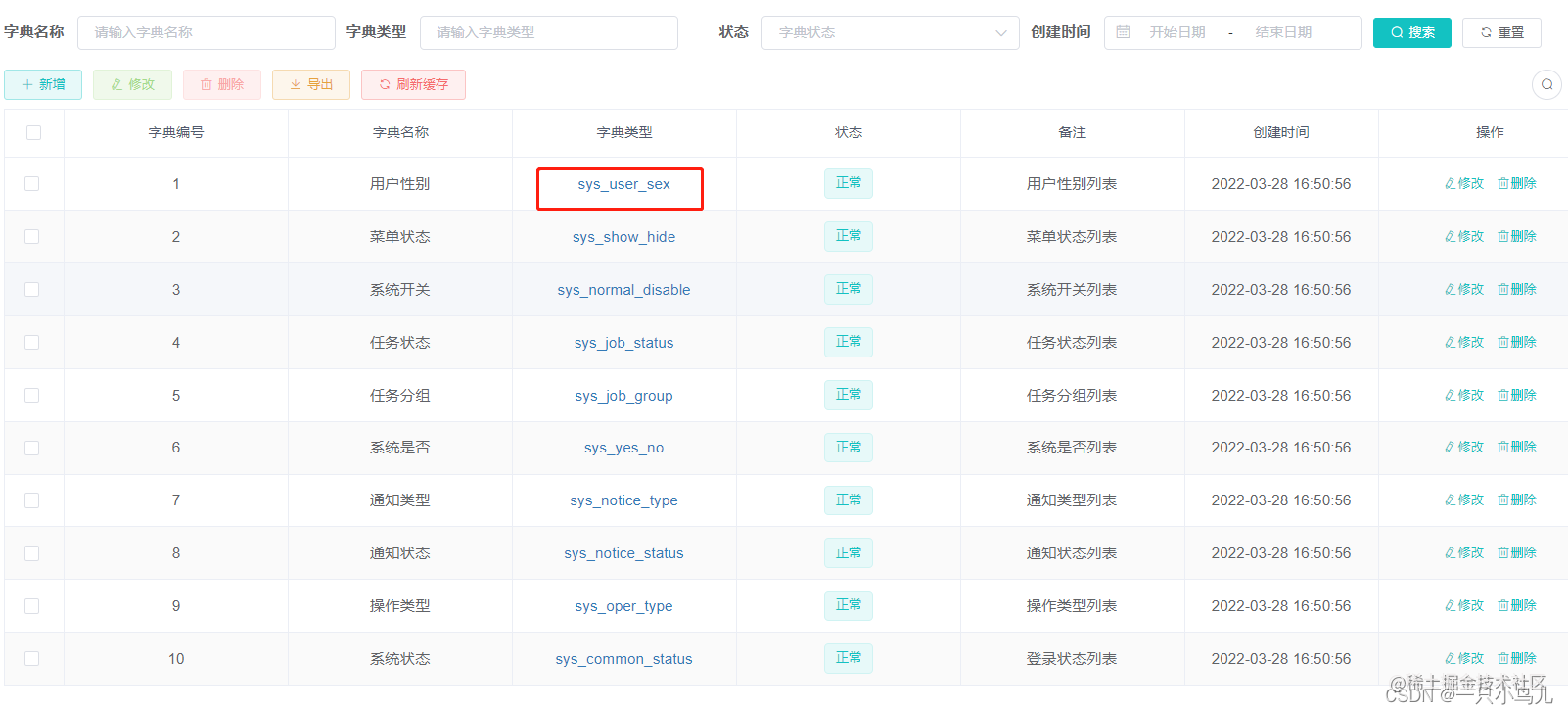Click the 结束日期 end date field
The width and height of the screenshot is (1568, 714).
click(x=1283, y=32)
